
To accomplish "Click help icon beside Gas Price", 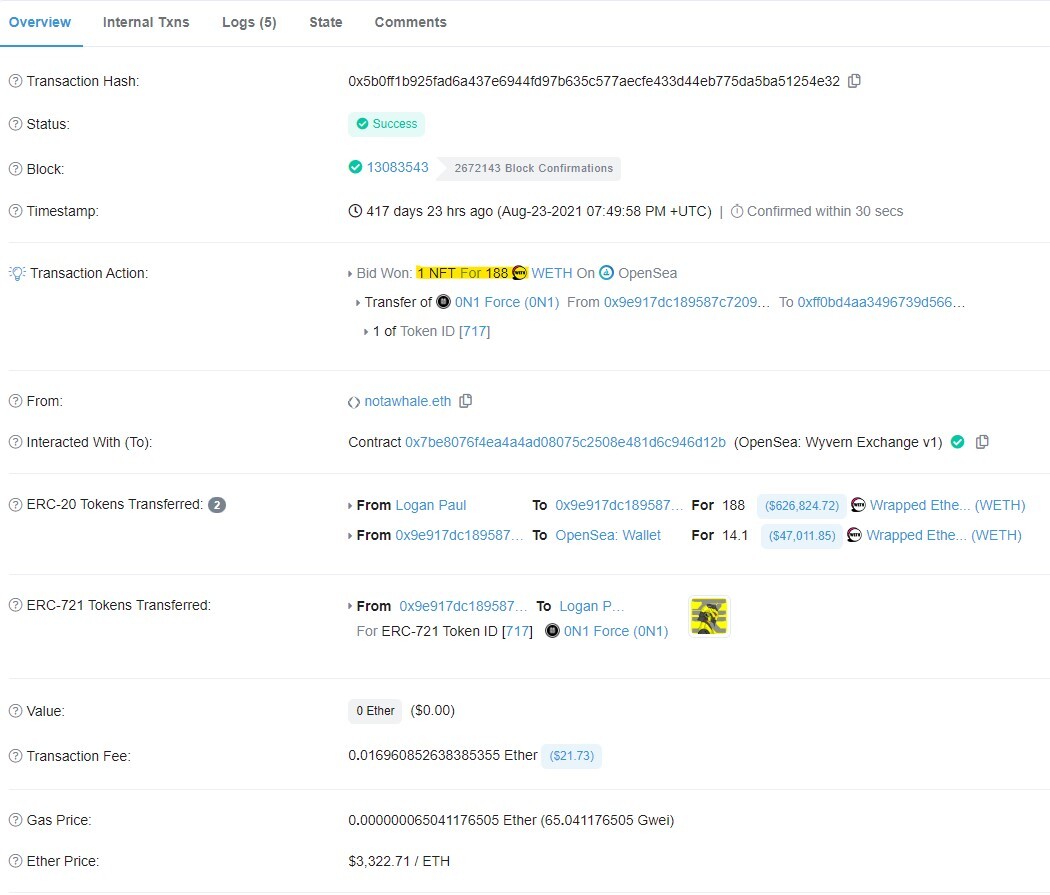I will tap(15, 820).
